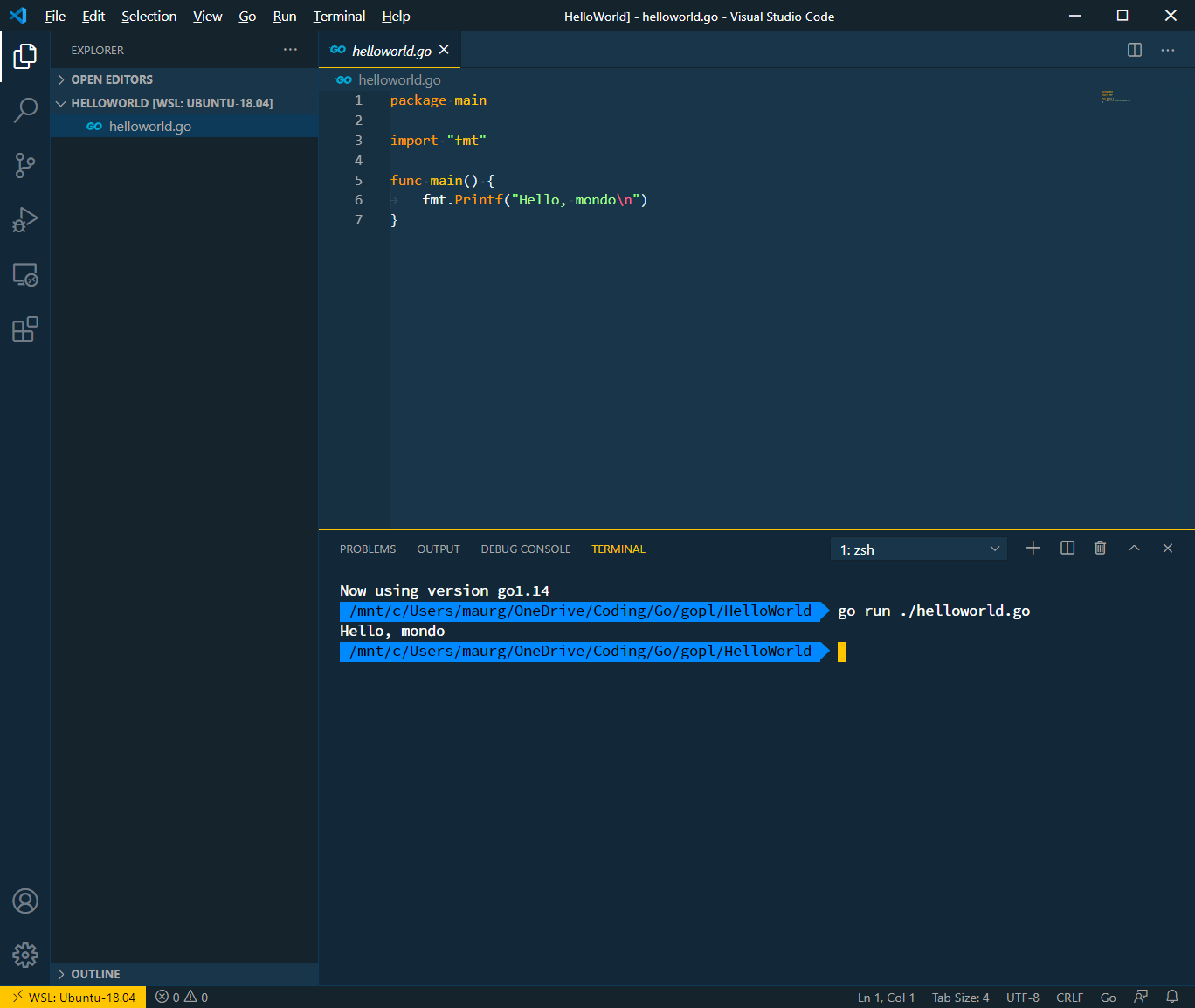This screenshot has height=1008, width=1195.
Task: Open the Accounts icon in activity bar
Action: tap(25, 901)
